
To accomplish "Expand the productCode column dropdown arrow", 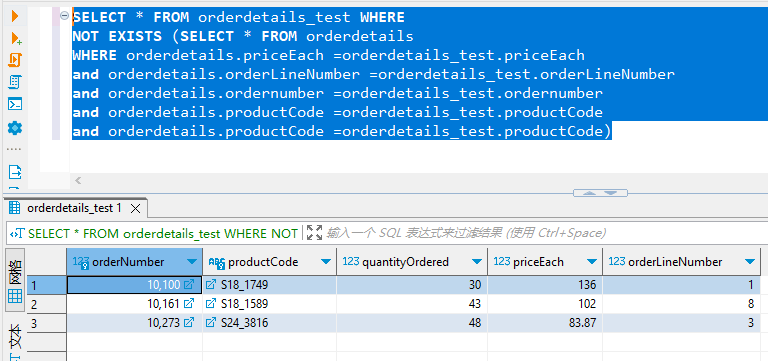I will pyautogui.click(x=326, y=262).
